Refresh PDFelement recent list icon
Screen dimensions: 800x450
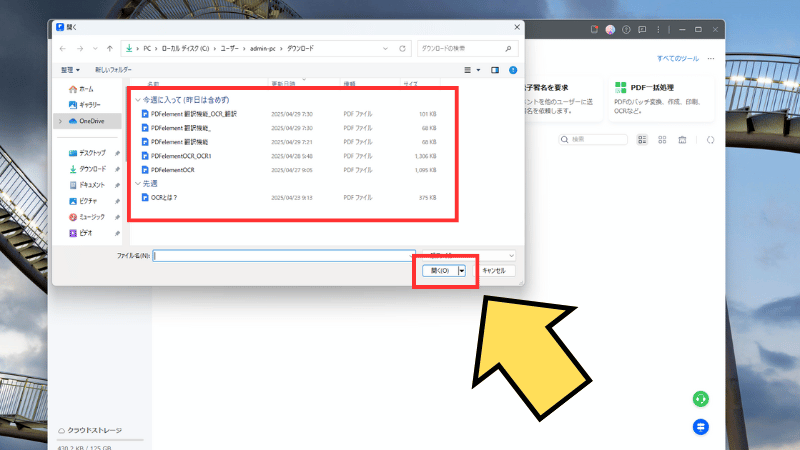710,140
